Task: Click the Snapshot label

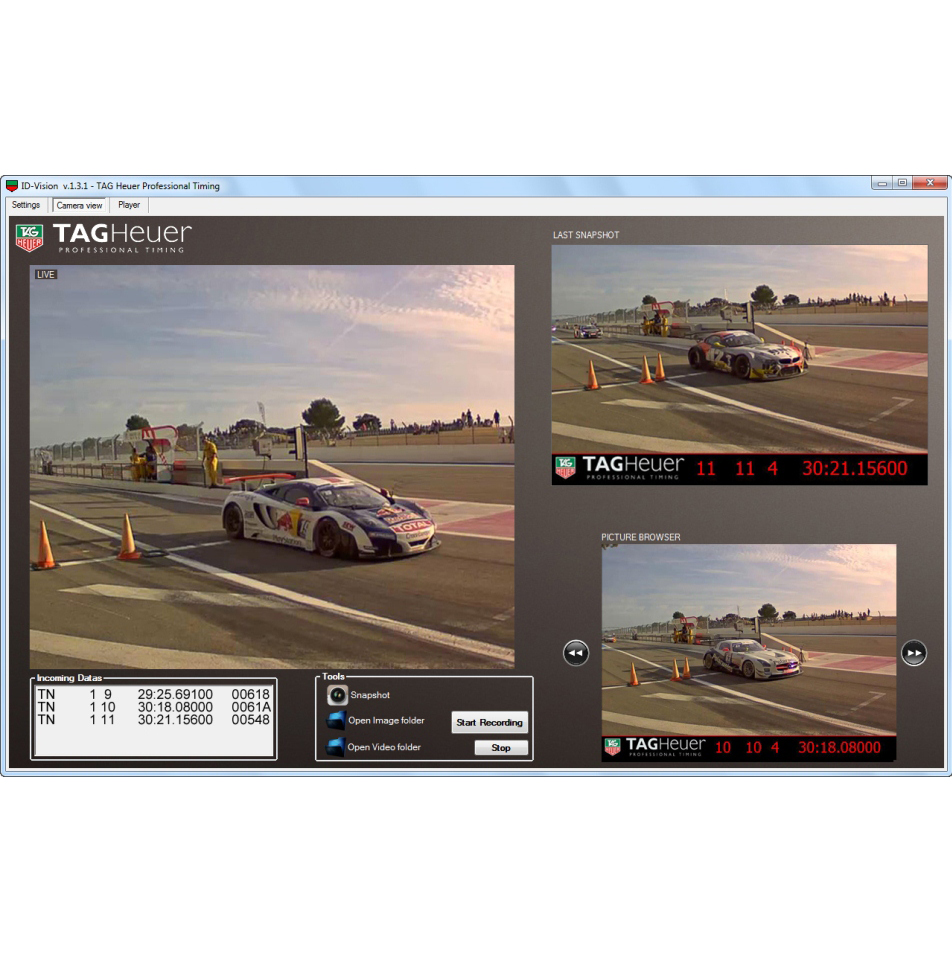Action: click(370, 695)
